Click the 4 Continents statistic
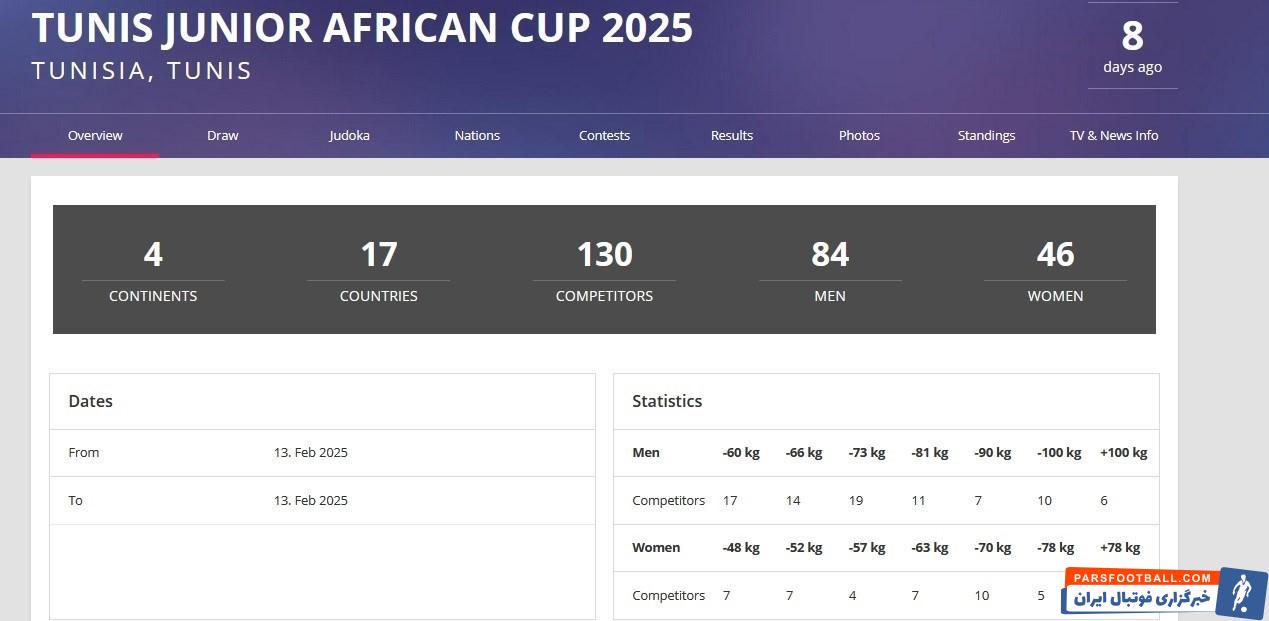This screenshot has width=1269, height=621. pyautogui.click(x=153, y=270)
